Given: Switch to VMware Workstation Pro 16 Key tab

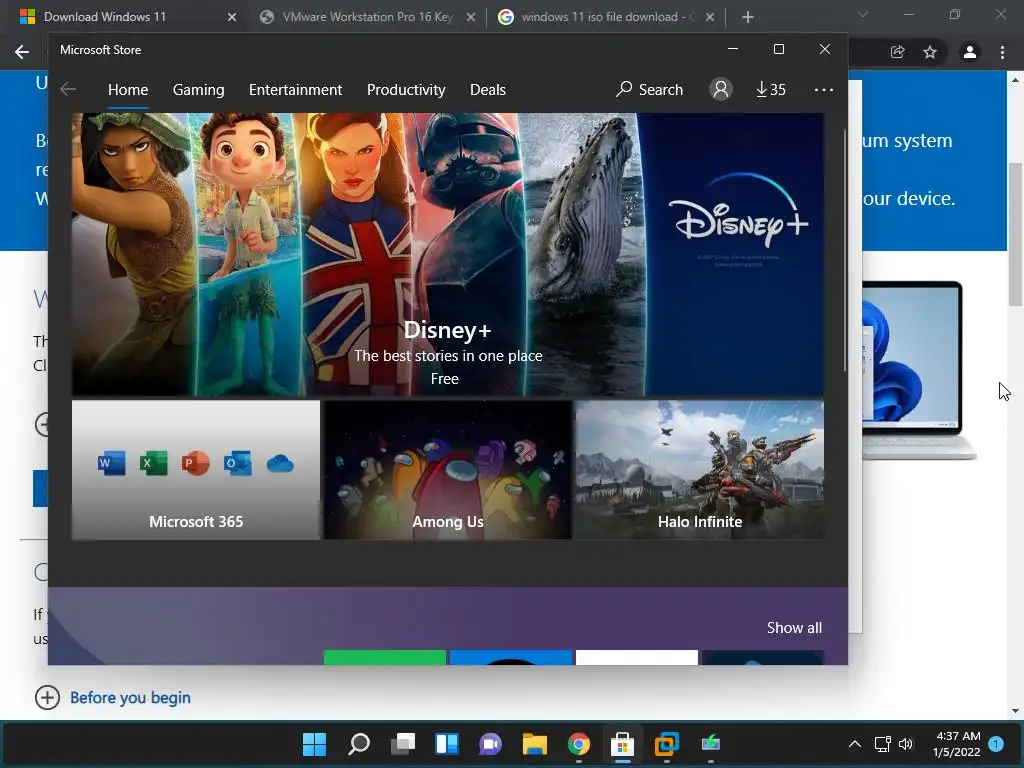Looking at the screenshot, I should [x=367, y=17].
